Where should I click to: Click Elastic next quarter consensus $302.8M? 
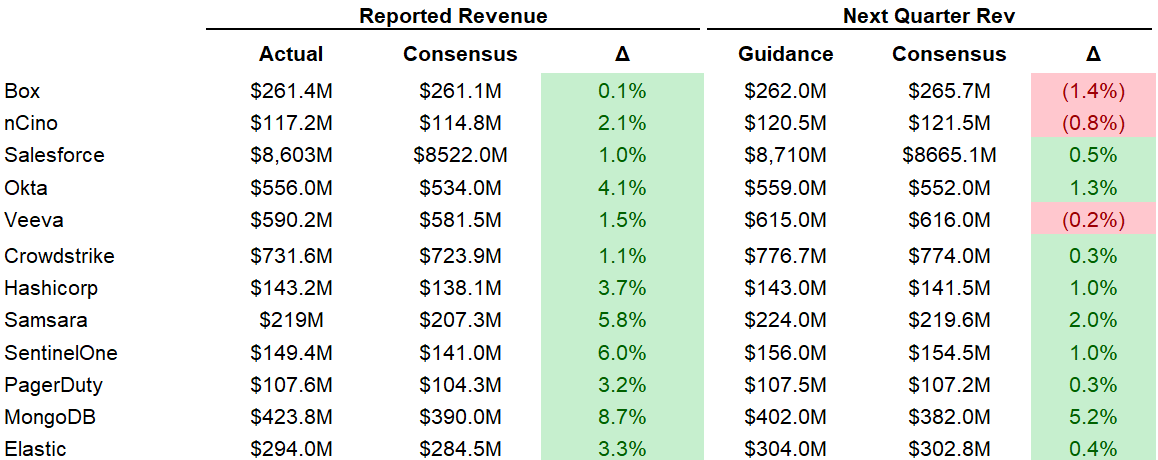click(949, 449)
